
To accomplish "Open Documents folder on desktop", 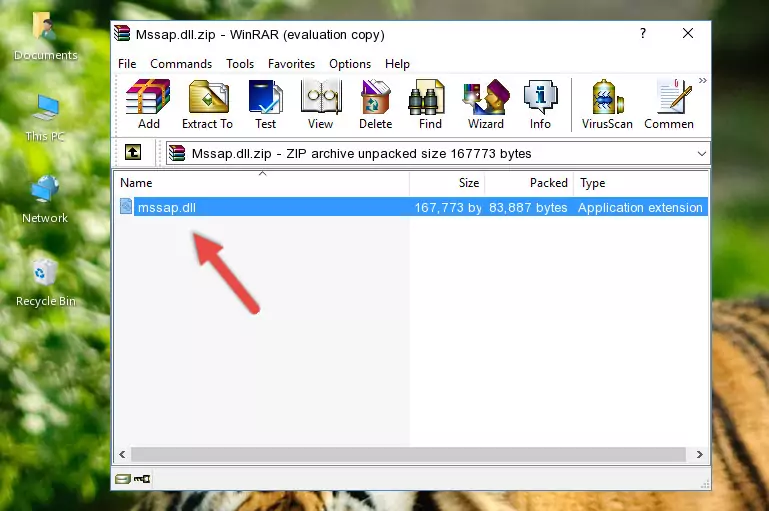I will 46,37.
